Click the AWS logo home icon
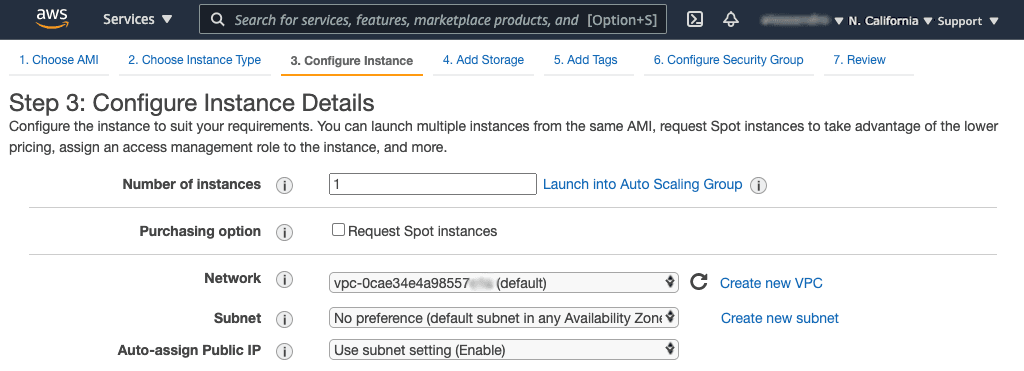The width and height of the screenshot is (1024, 371). coord(52,19)
